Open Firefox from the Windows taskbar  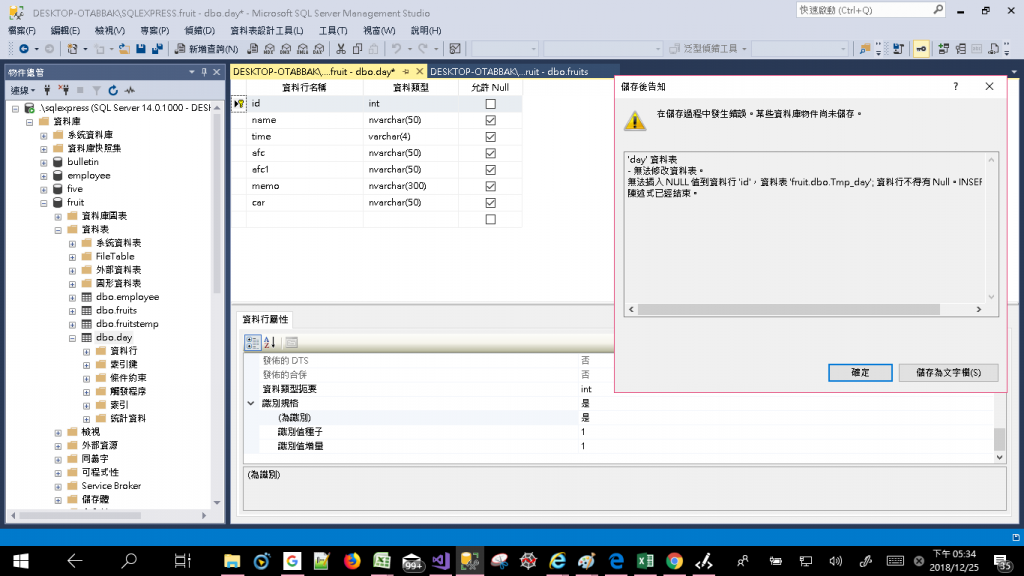[x=352, y=561]
